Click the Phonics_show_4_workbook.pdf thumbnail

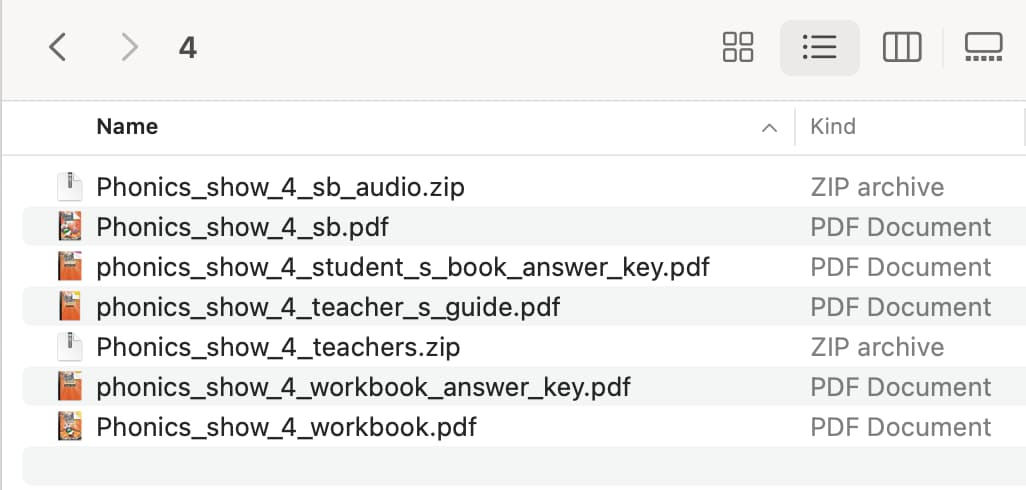click(x=69, y=427)
